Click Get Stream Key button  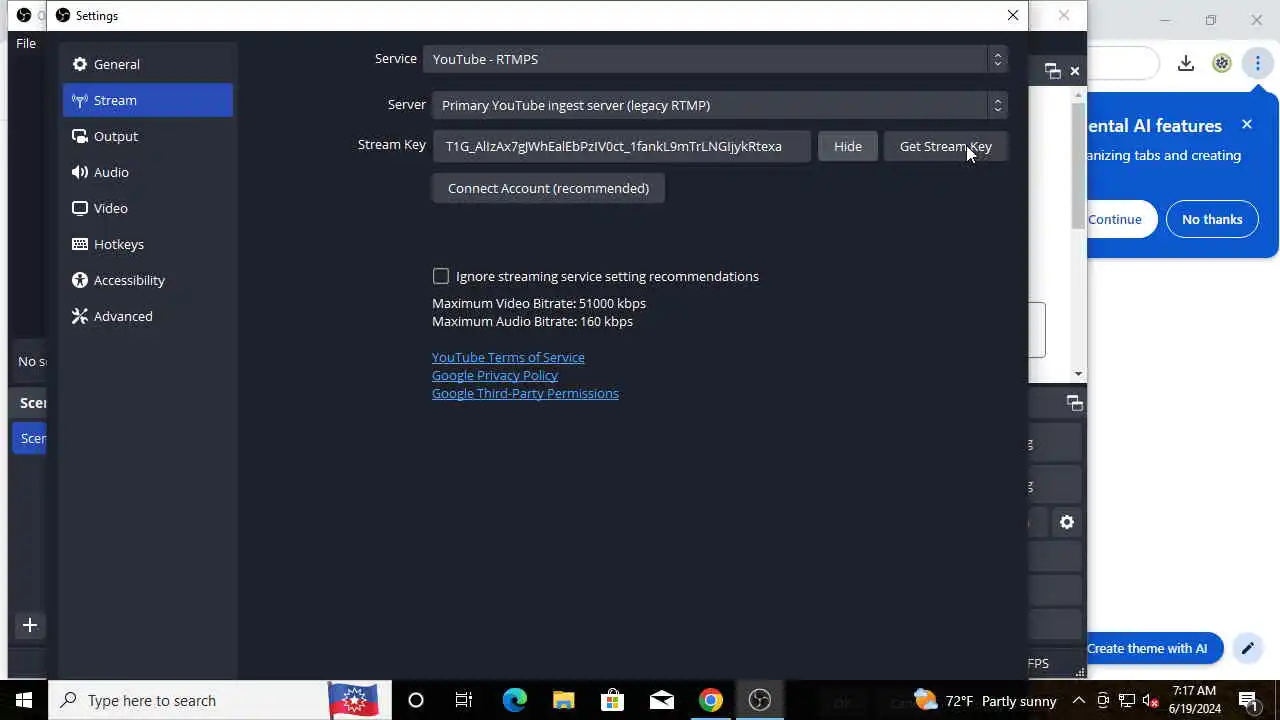click(x=945, y=146)
